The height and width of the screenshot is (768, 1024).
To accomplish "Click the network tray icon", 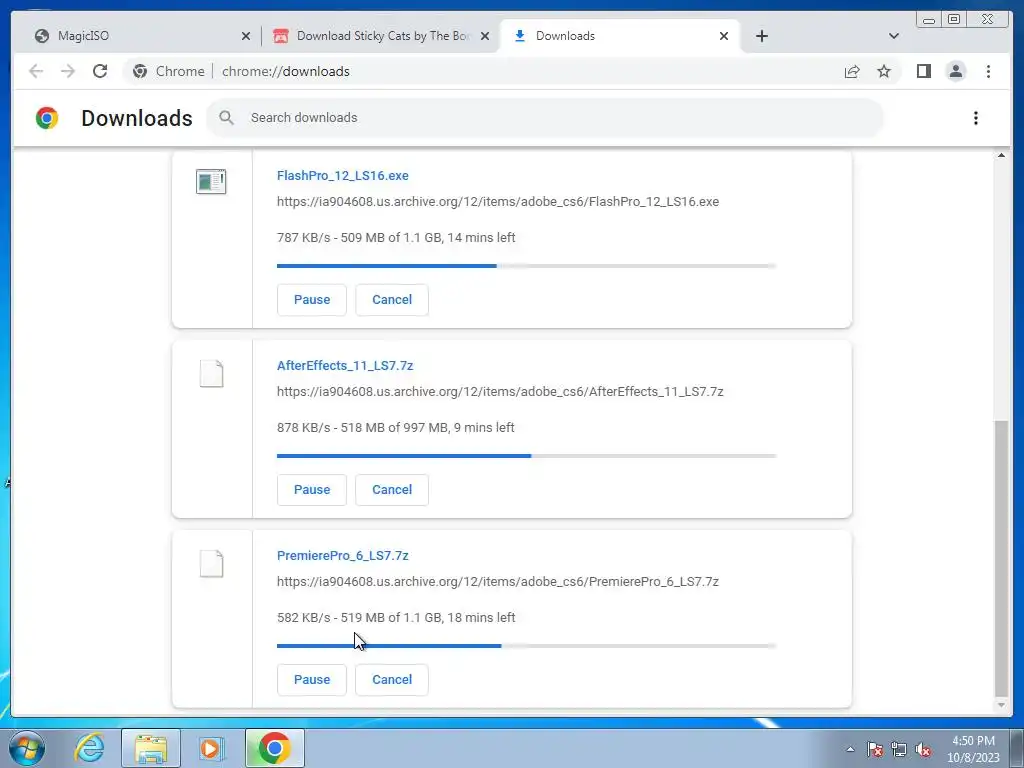I will click(x=899, y=749).
